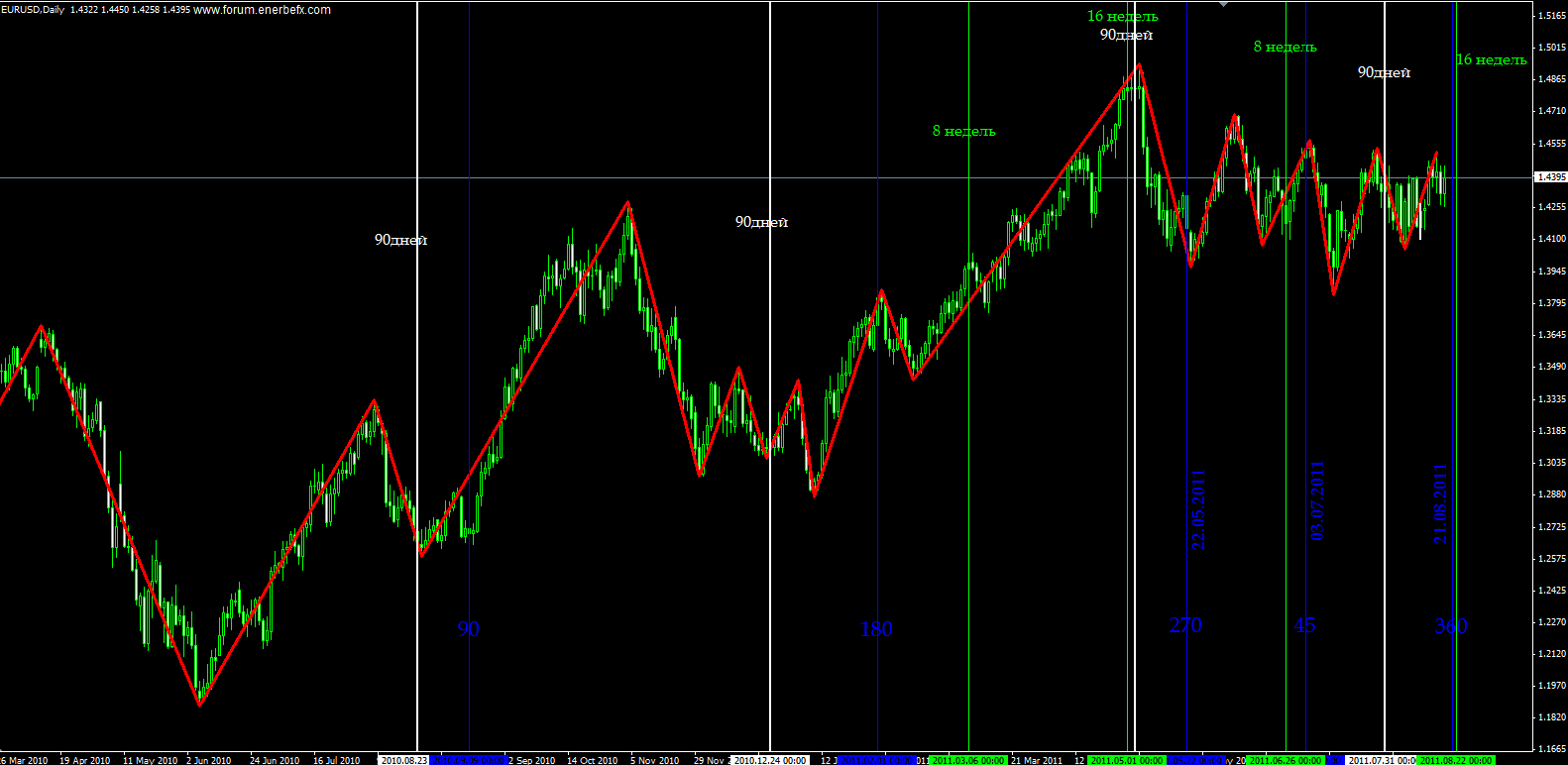Click the 1.1665 price scale value

point(1551,749)
